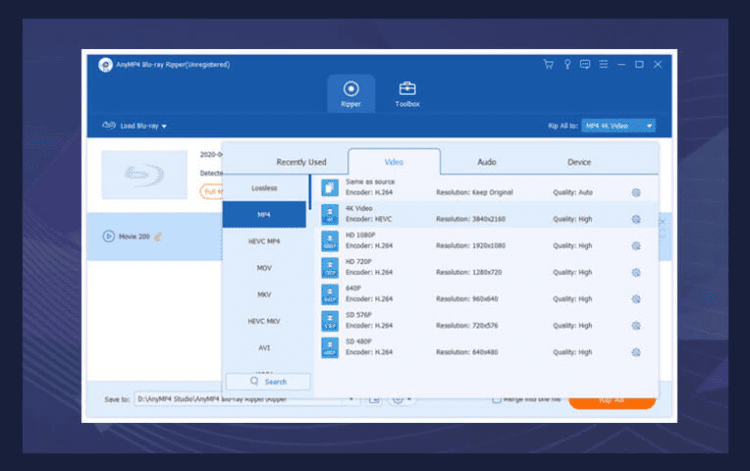750x471 pixels.
Task: Choose HEVC MP4 format category
Action: pyautogui.click(x=264, y=241)
